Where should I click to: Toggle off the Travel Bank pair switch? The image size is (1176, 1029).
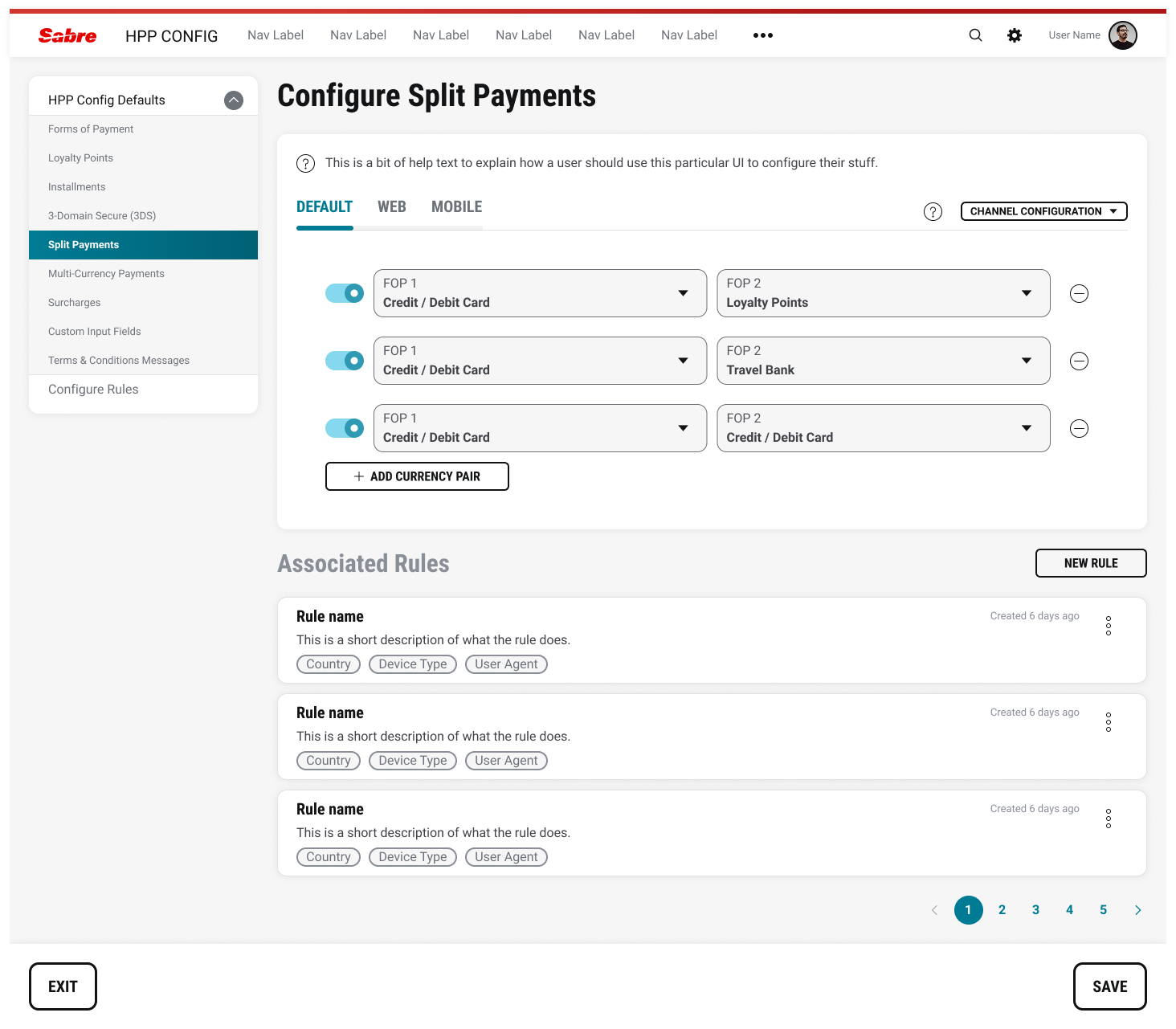[x=345, y=361]
